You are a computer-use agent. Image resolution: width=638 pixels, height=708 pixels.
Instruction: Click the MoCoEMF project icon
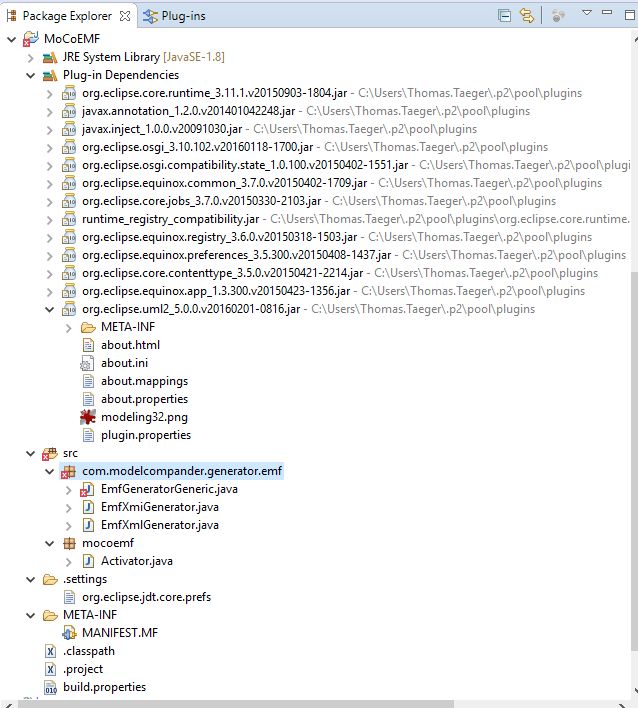coord(31,39)
